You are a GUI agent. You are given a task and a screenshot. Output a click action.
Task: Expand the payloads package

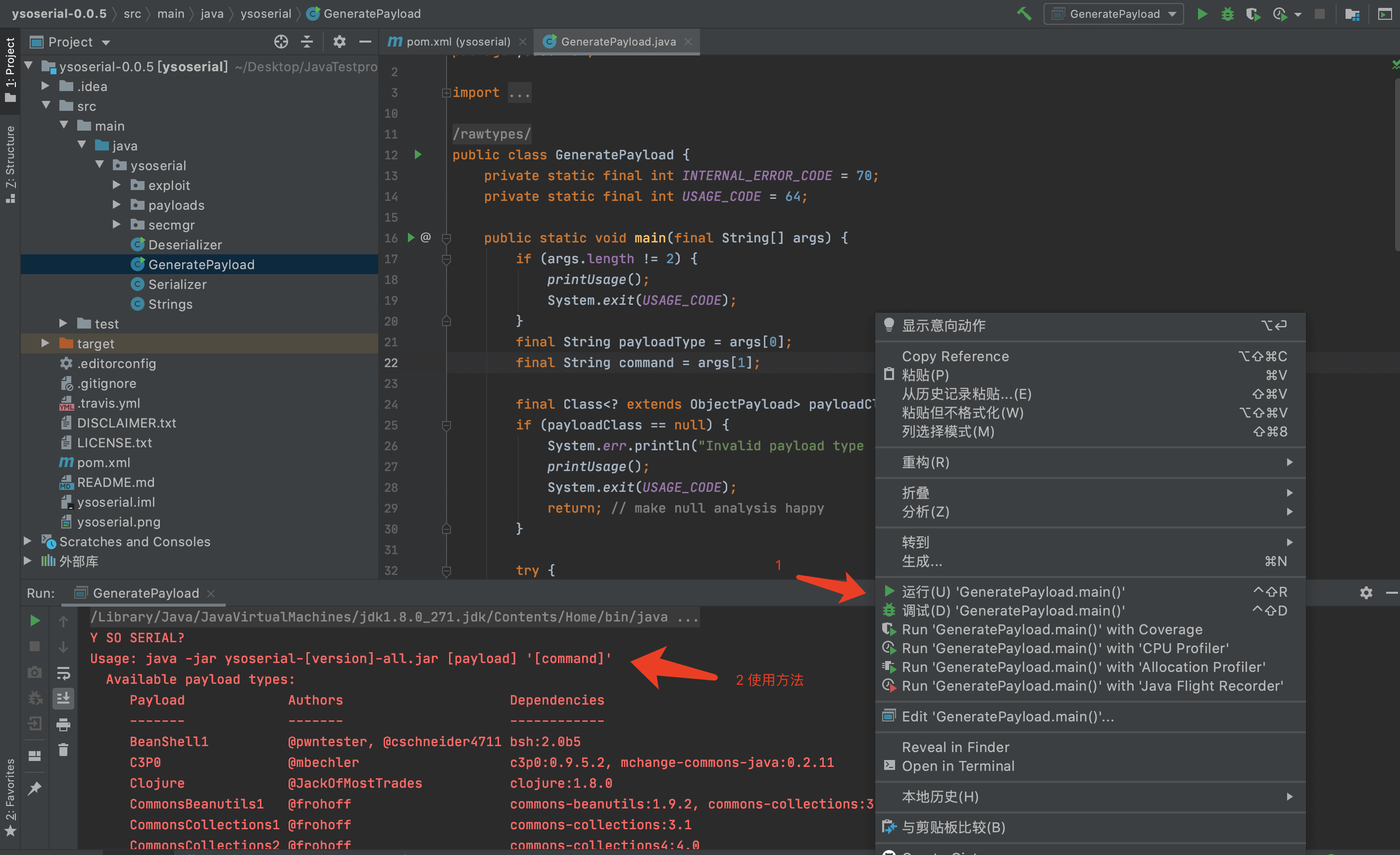click(116, 204)
